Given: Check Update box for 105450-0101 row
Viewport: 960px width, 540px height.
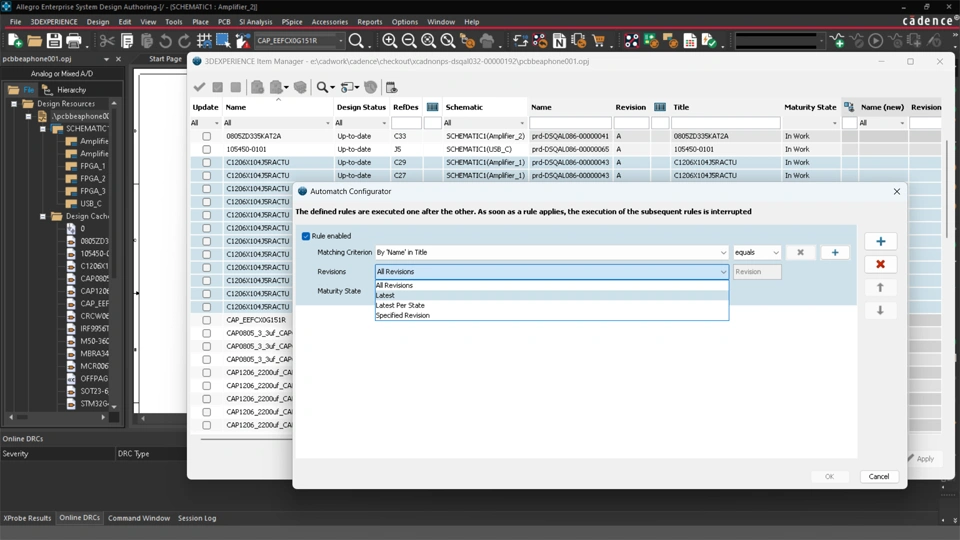Looking at the screenshot, I should pyautogui.click(x=206, y=149).
